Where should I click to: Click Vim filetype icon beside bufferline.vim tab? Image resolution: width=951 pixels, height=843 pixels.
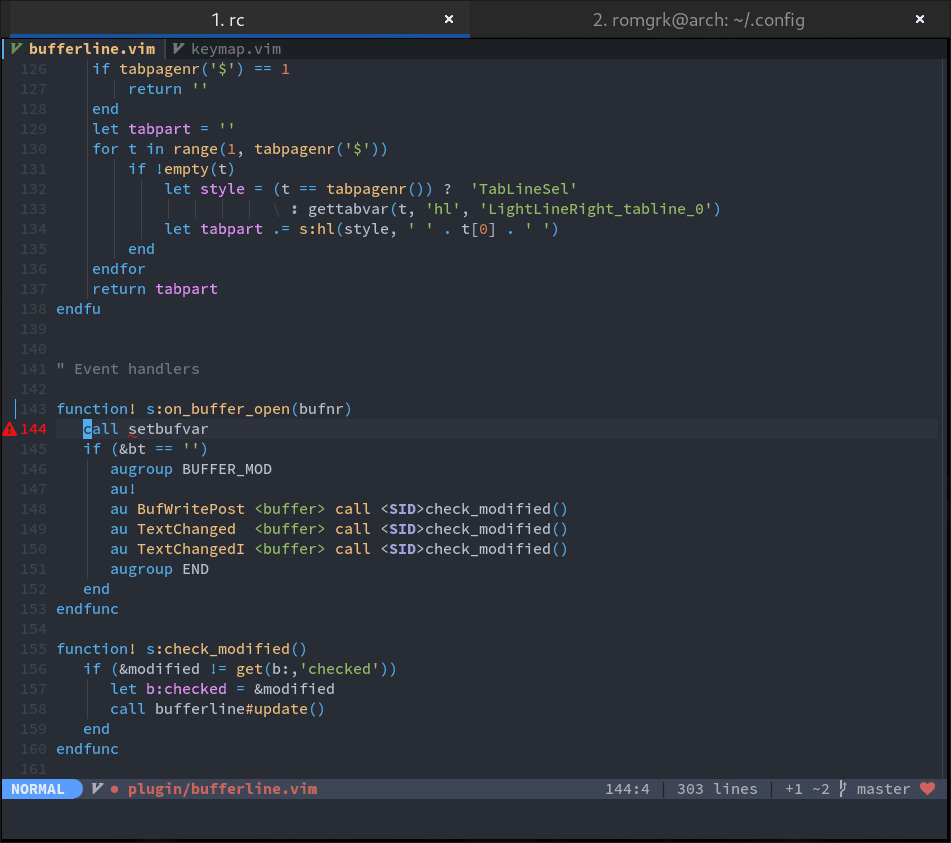pyautogui.click(x=16, y=49)
